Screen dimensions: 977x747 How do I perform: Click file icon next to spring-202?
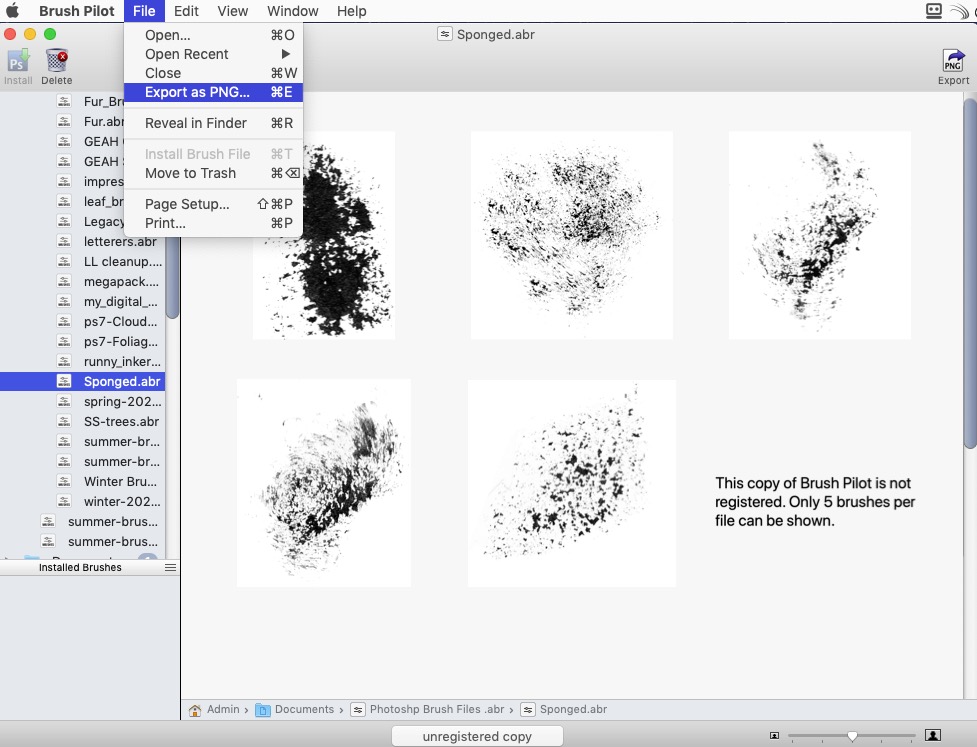click(64, 401)
